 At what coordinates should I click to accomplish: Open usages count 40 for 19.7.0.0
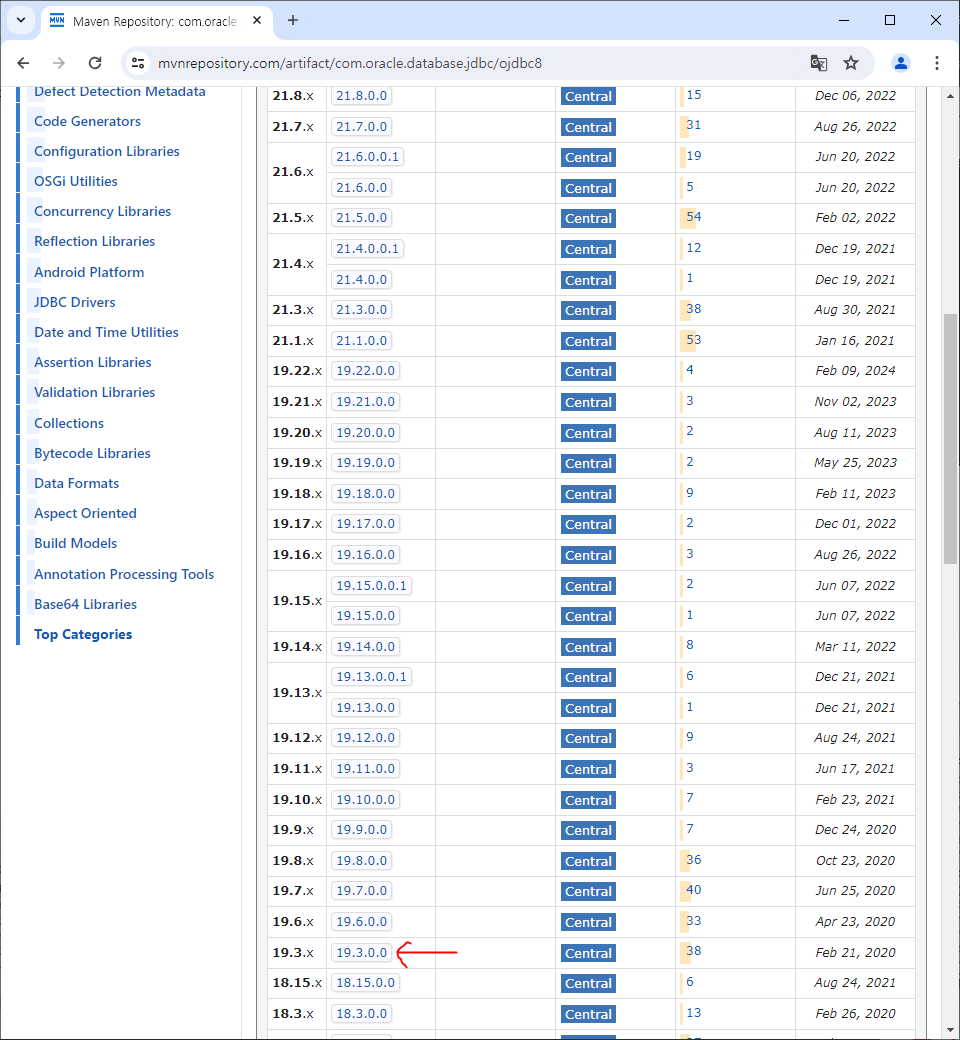point(693,889)
